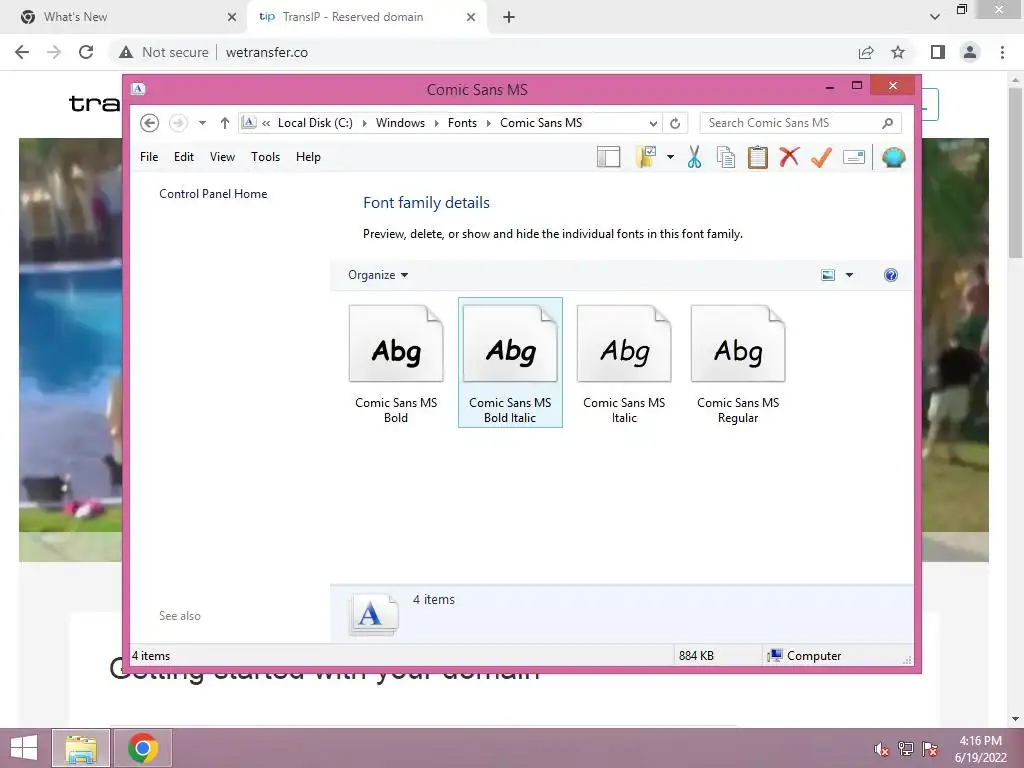Click the Cut scissors icon in toolbar
Screen dimensions: 1024x768
coord(694,157)
